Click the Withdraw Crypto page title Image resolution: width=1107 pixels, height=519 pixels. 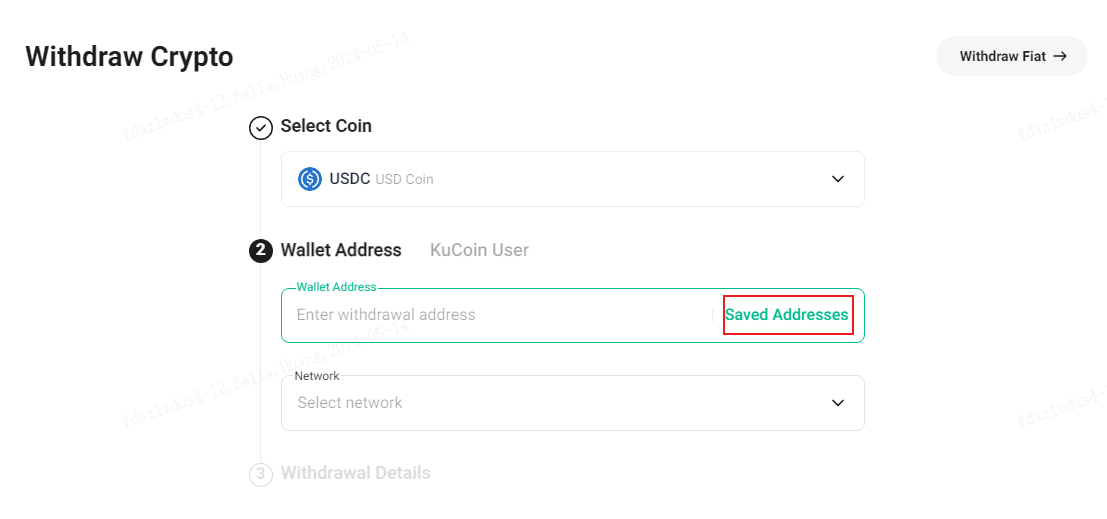coord(129,56)
